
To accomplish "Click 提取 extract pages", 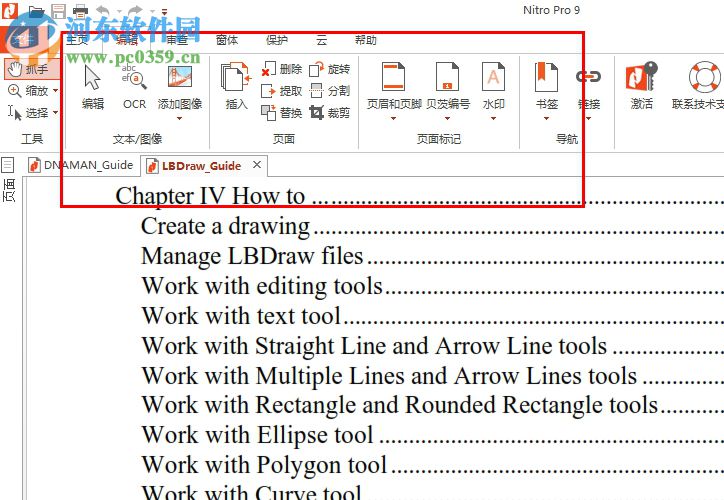I will (x=282, y=91).
